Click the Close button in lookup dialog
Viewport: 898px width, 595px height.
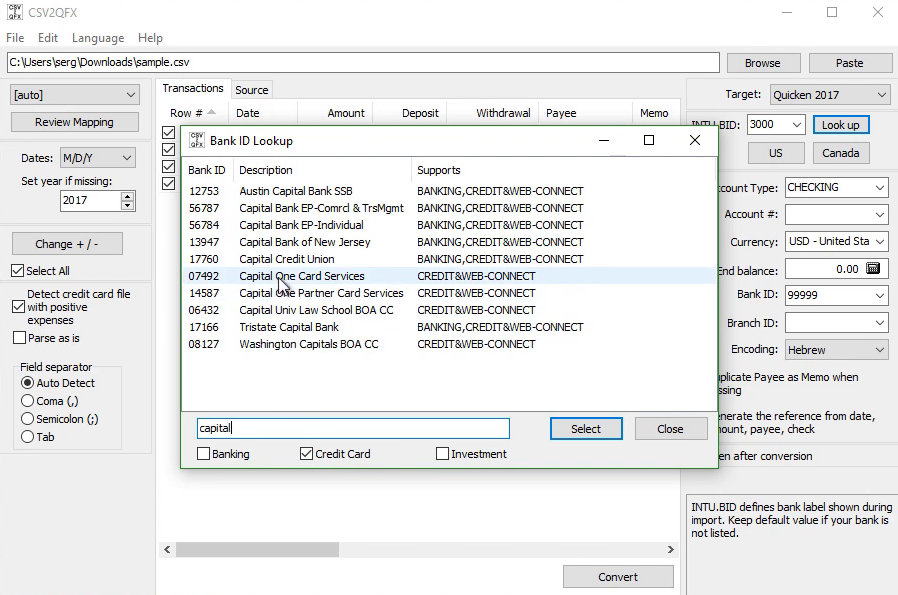(x=670, y=429)
